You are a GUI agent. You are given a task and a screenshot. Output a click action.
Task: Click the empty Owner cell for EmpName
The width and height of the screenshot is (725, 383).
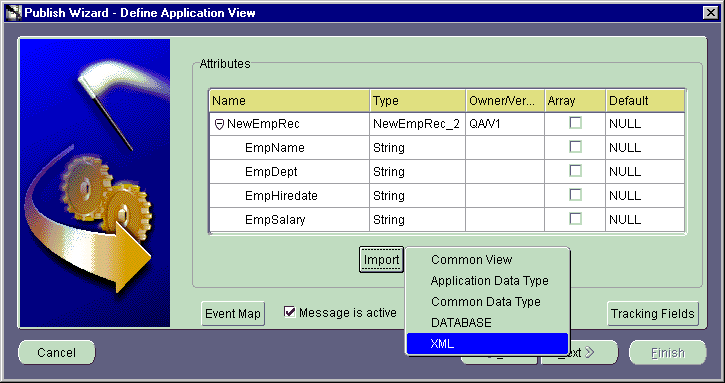pyautogui.click(x=505, y=148)
